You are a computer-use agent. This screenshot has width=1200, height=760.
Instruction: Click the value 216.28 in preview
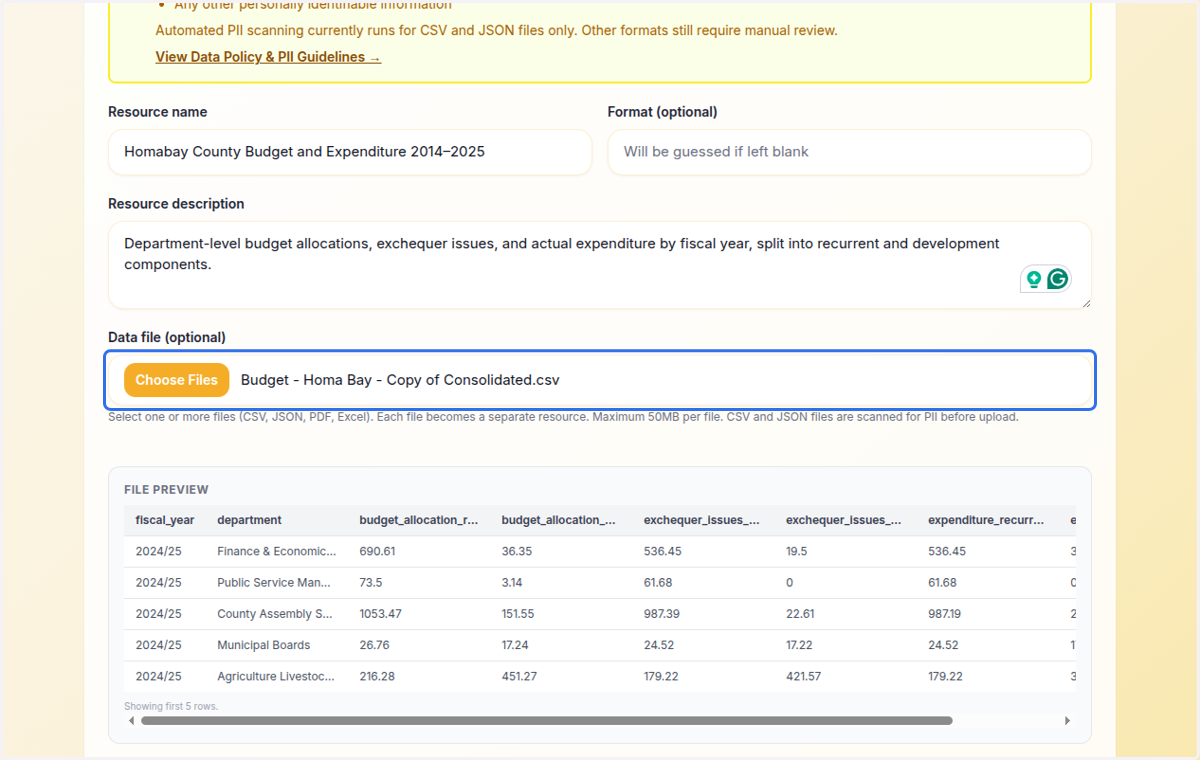point(377,676)
